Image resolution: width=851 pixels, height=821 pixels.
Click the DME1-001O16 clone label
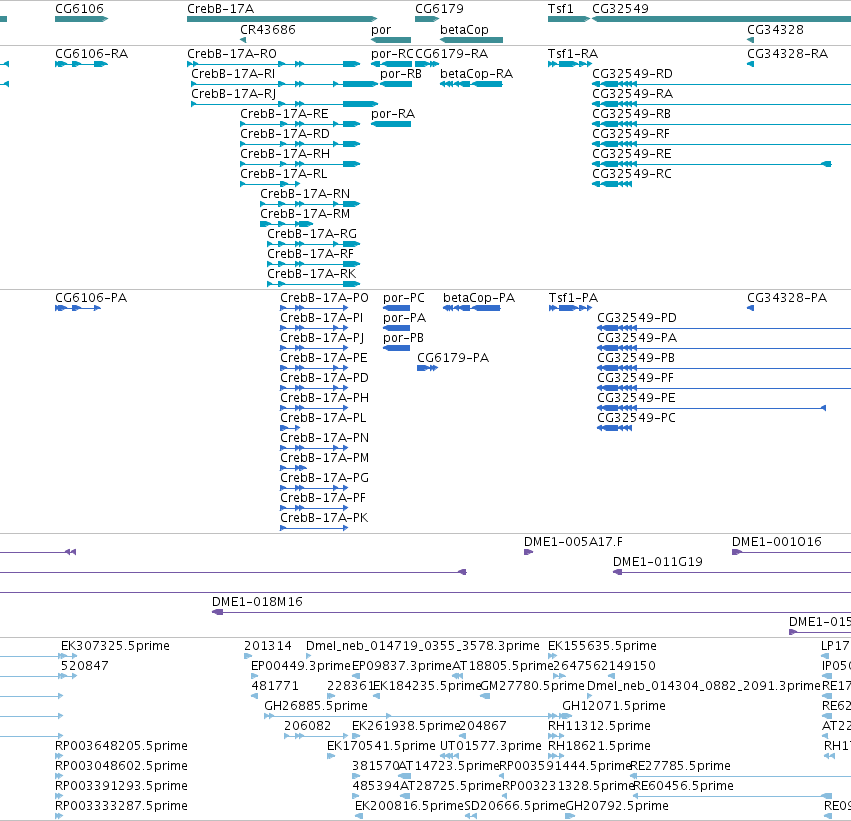(777, 542)
